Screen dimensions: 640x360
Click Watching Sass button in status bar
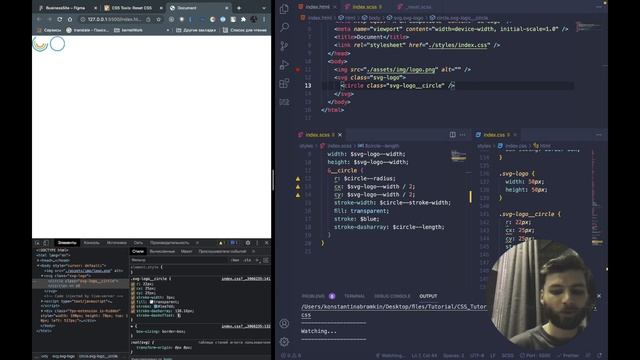[390, 356]
